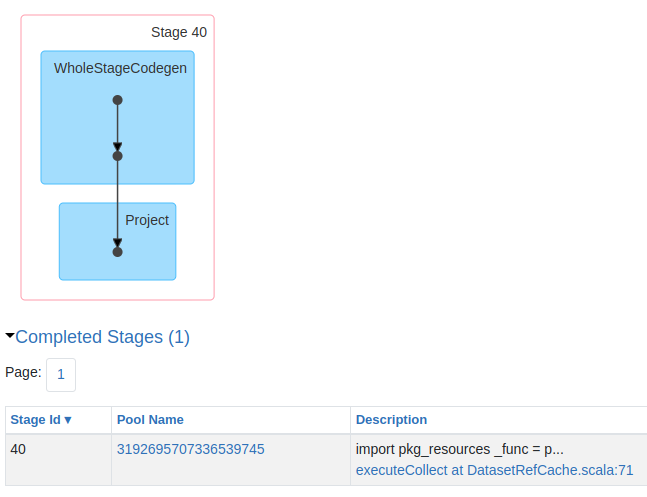Screen dimensions: 647x497
Task: Click arrowhead pointing into the Project node
Action: point(118,242)
